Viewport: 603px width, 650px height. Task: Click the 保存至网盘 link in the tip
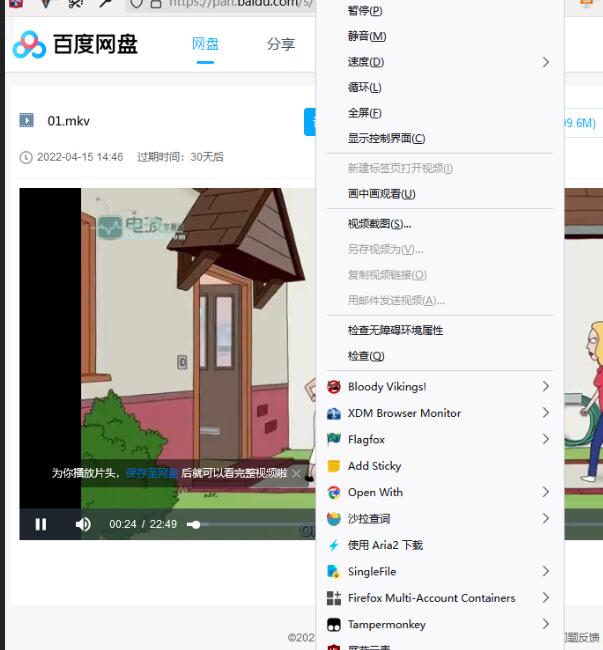tap(152, 473)
